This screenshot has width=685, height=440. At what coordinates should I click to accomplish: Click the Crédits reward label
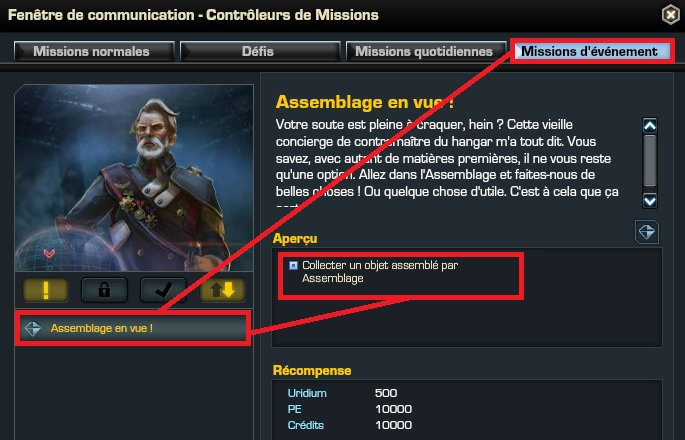click(x=306, y=425)
